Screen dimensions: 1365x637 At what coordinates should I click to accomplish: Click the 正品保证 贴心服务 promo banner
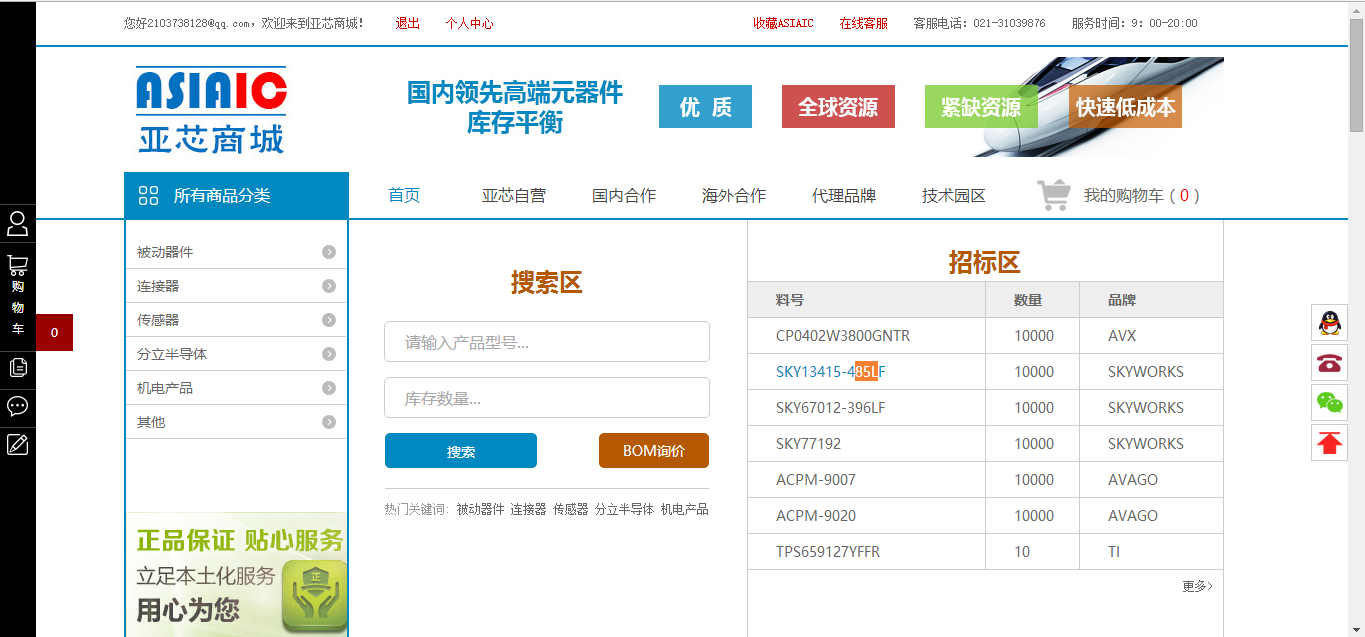[x=237, y=575]
